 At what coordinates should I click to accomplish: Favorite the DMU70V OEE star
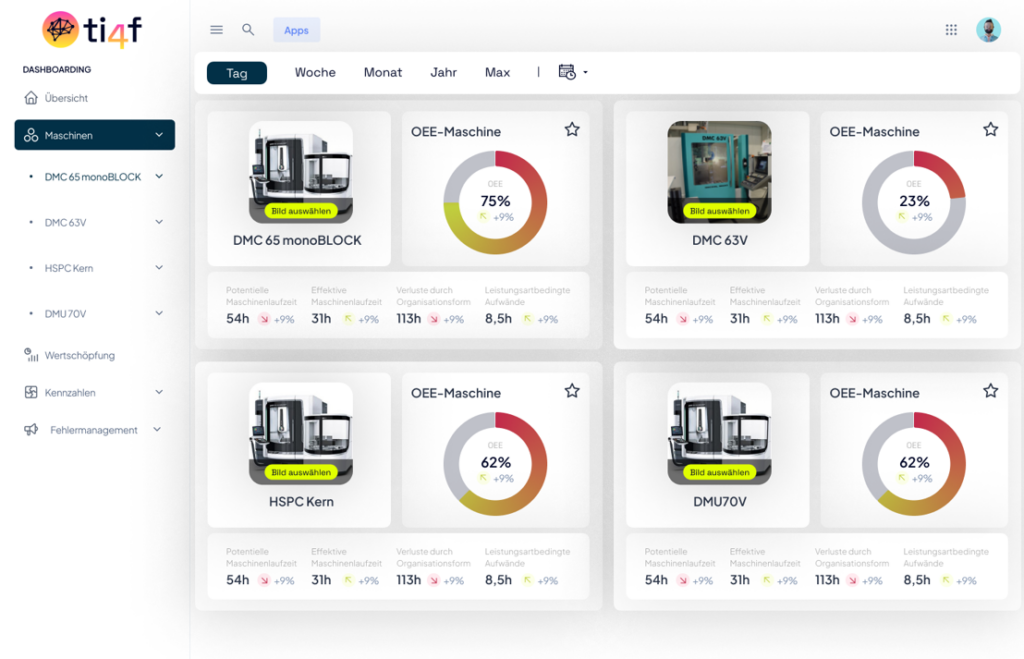991,391
